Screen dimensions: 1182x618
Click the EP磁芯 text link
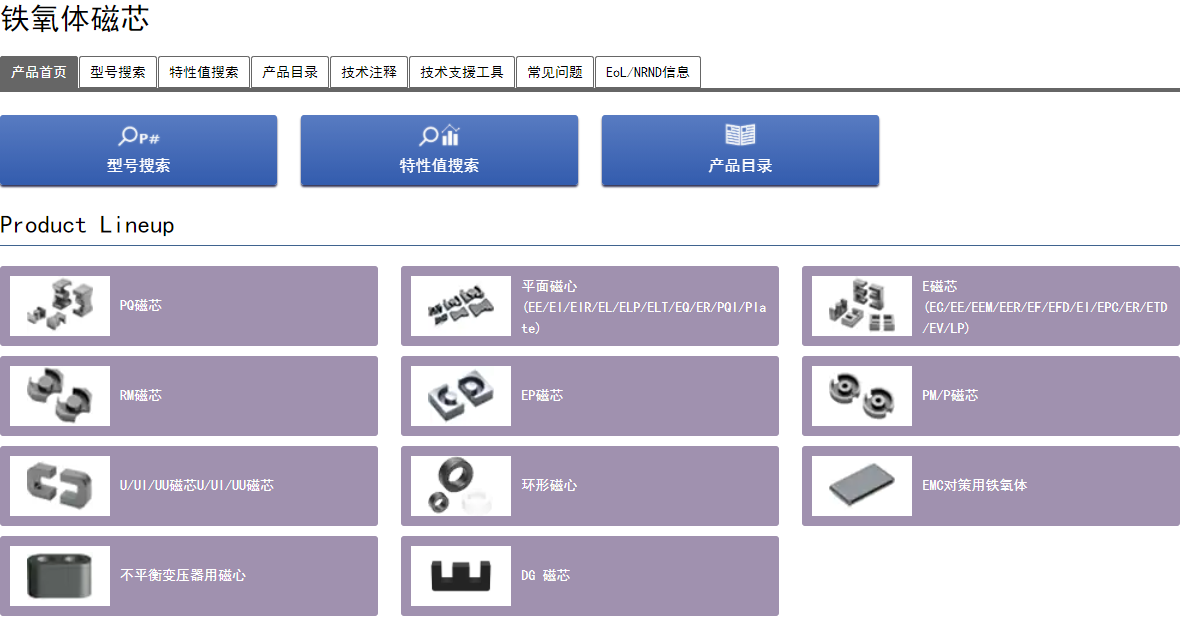click(x=542, y=396)
